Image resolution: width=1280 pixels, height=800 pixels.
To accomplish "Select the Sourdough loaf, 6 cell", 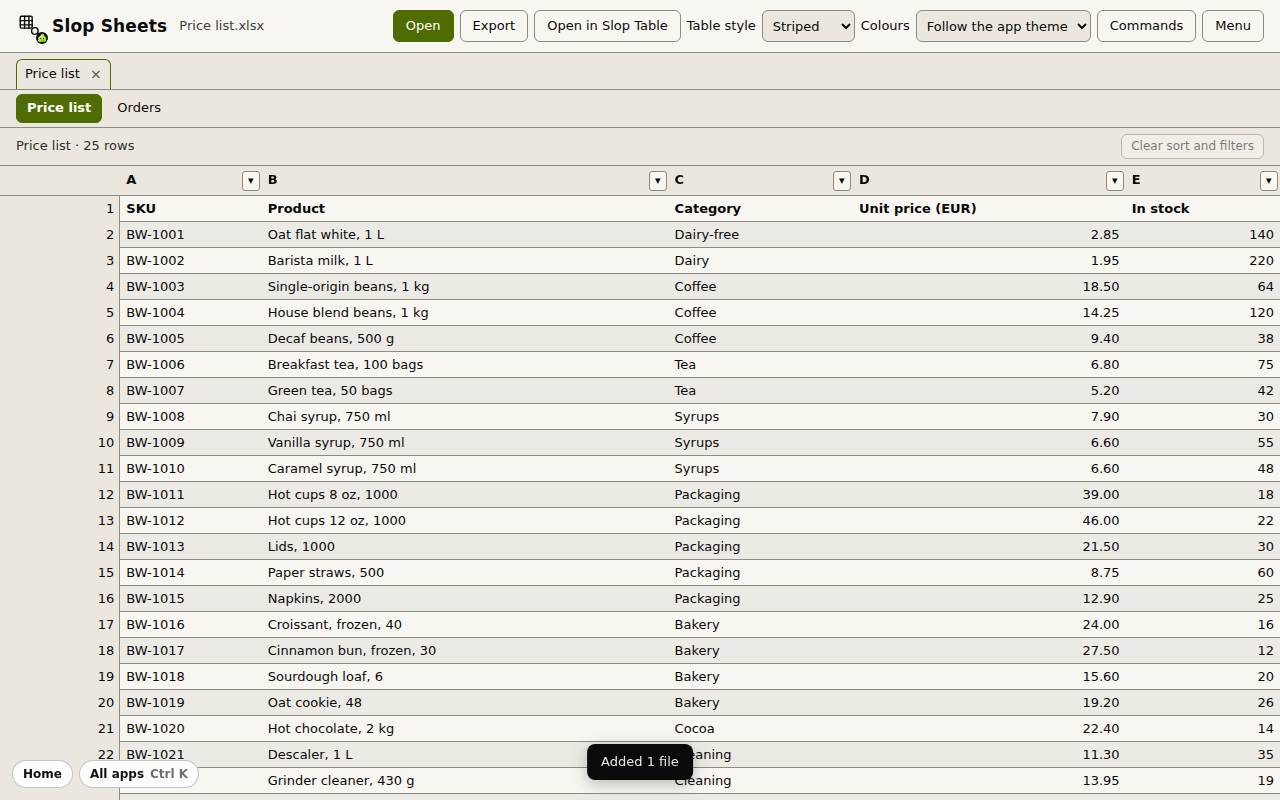I will (x=465, y=677).
